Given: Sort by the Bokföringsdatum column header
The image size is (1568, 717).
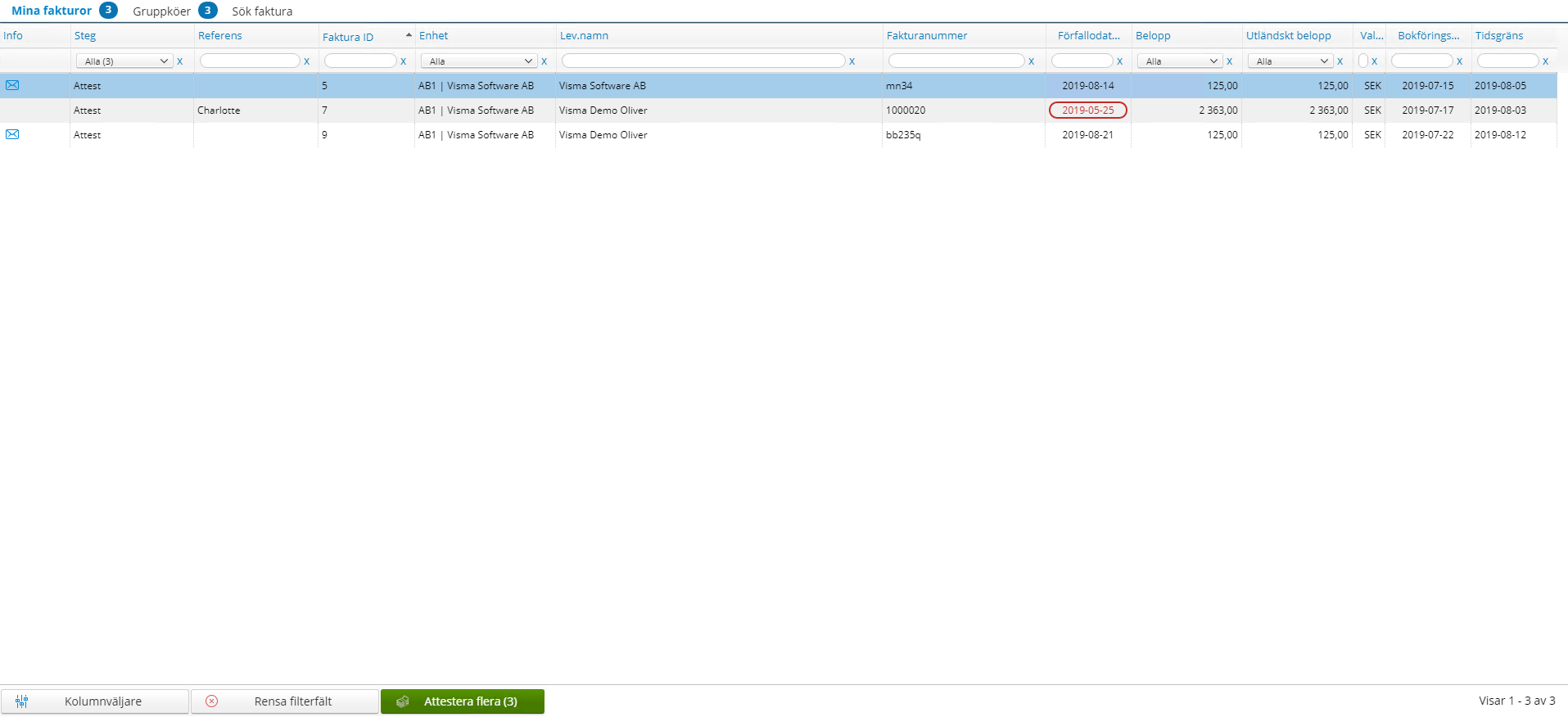Looking at the screenshot, I should pyautogui.click(x=1429, y=35).
